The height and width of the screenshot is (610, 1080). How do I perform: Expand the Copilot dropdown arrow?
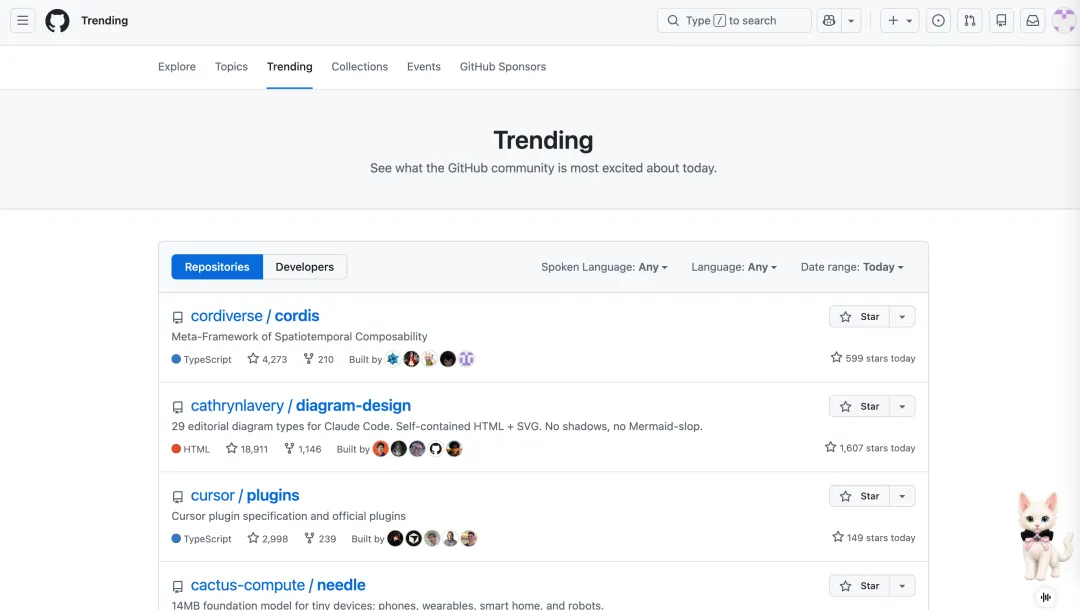click(x=851, y=21)
